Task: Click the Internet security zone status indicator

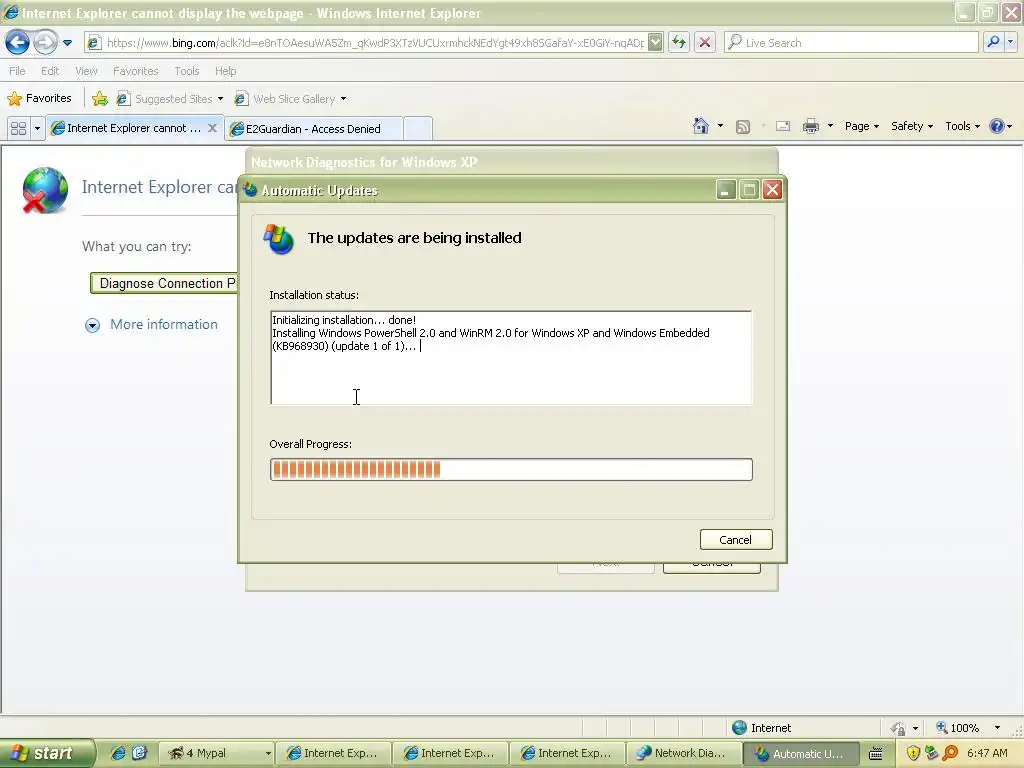Action: (x=761, y=728)
